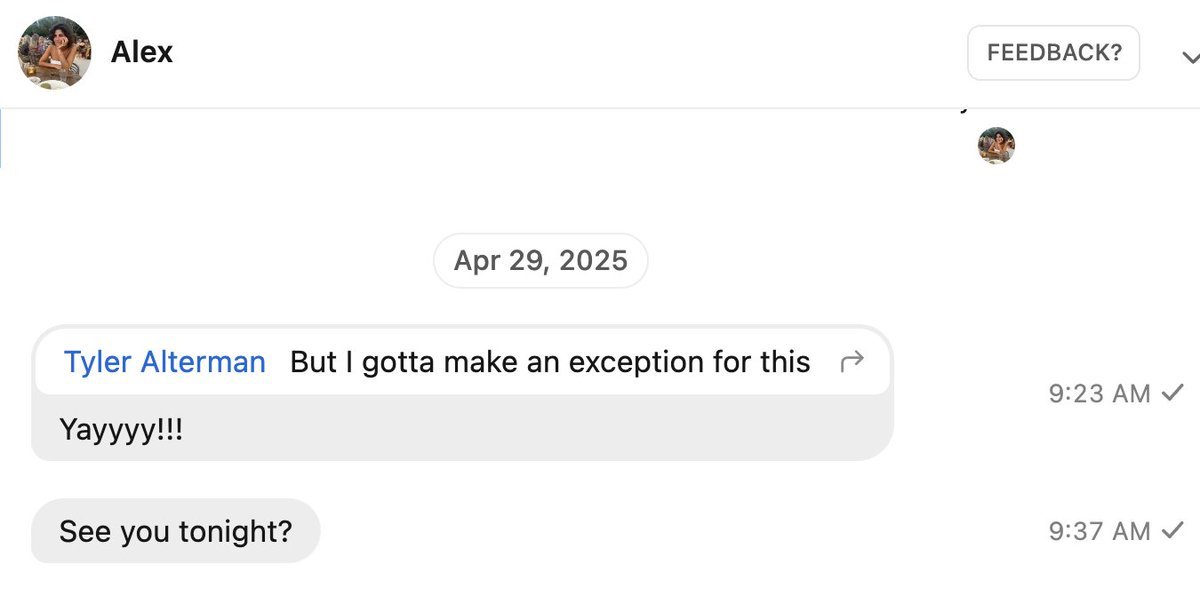The height and width of the screenshot is (604, 1200).
Task: Open Alex's profile photo in the header
Action: click(x=55, y=53)
